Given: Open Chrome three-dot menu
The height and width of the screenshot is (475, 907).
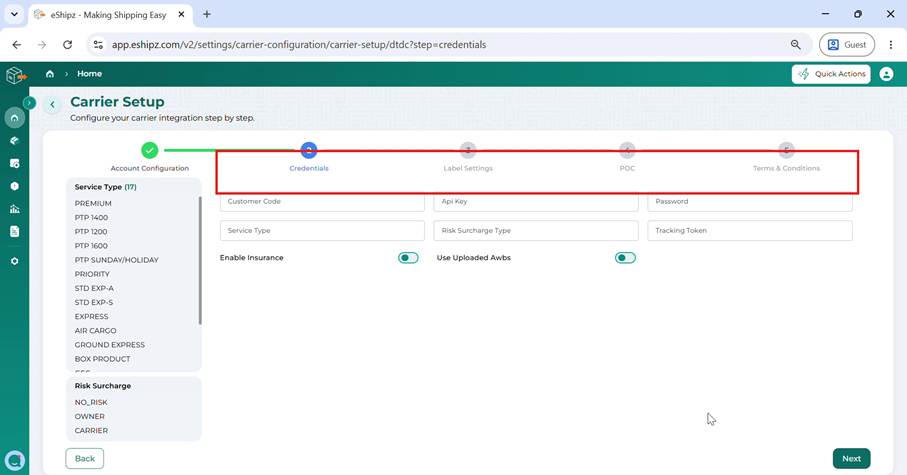Looking at the screenshot, I should 891,45.
